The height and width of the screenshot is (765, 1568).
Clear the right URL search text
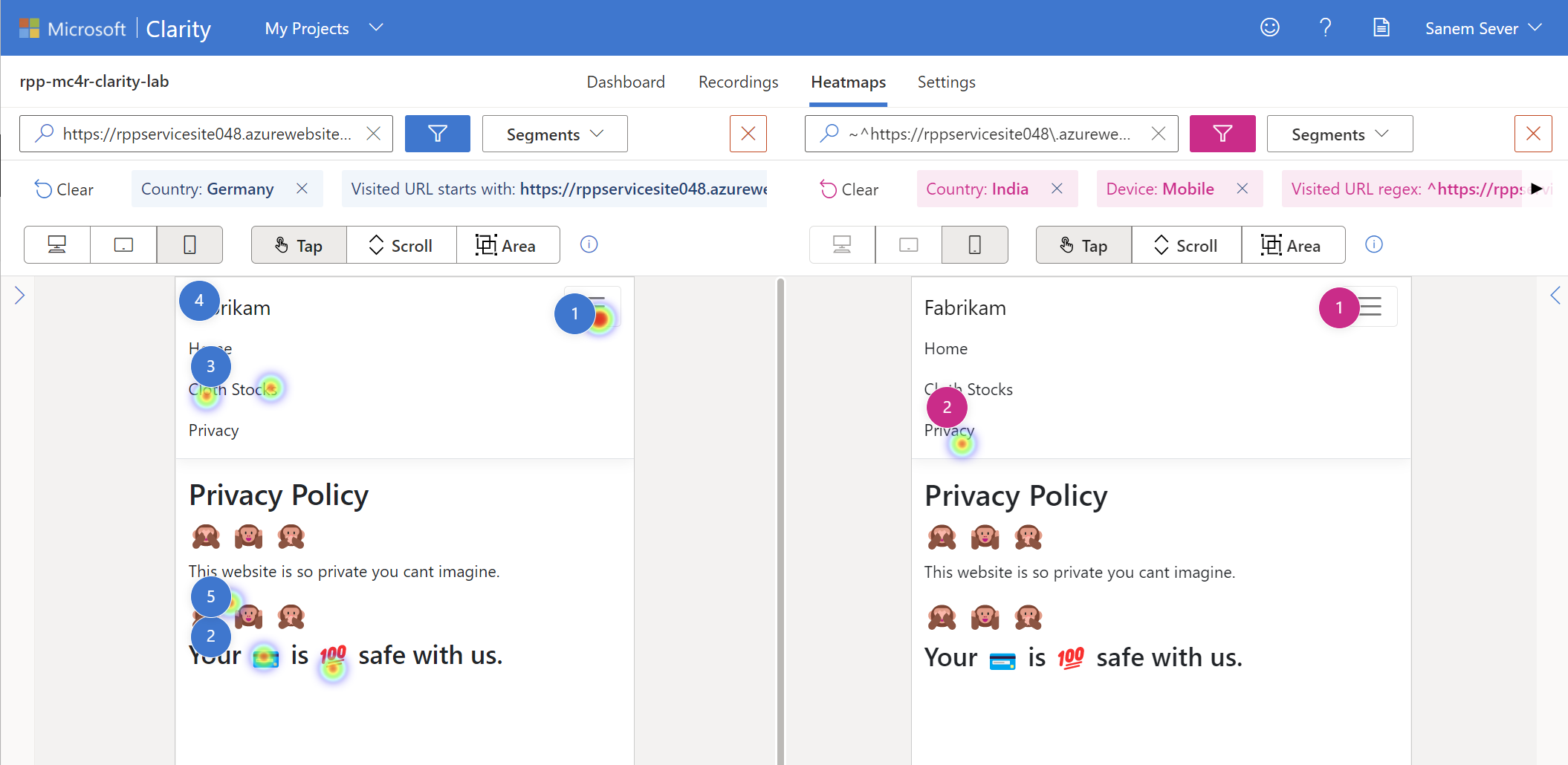(x=1159, y=134)
